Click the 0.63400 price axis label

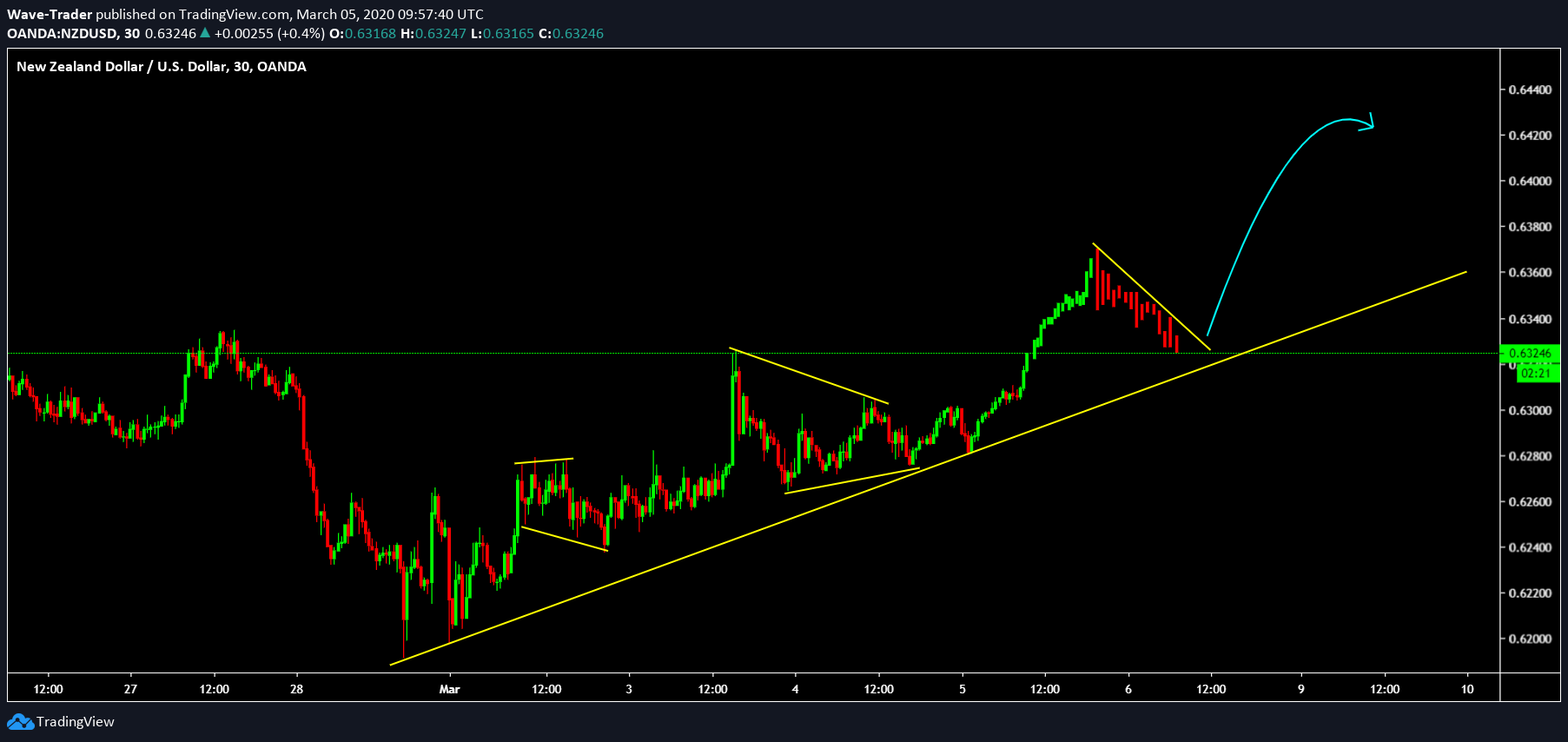tap(1530, 319)
